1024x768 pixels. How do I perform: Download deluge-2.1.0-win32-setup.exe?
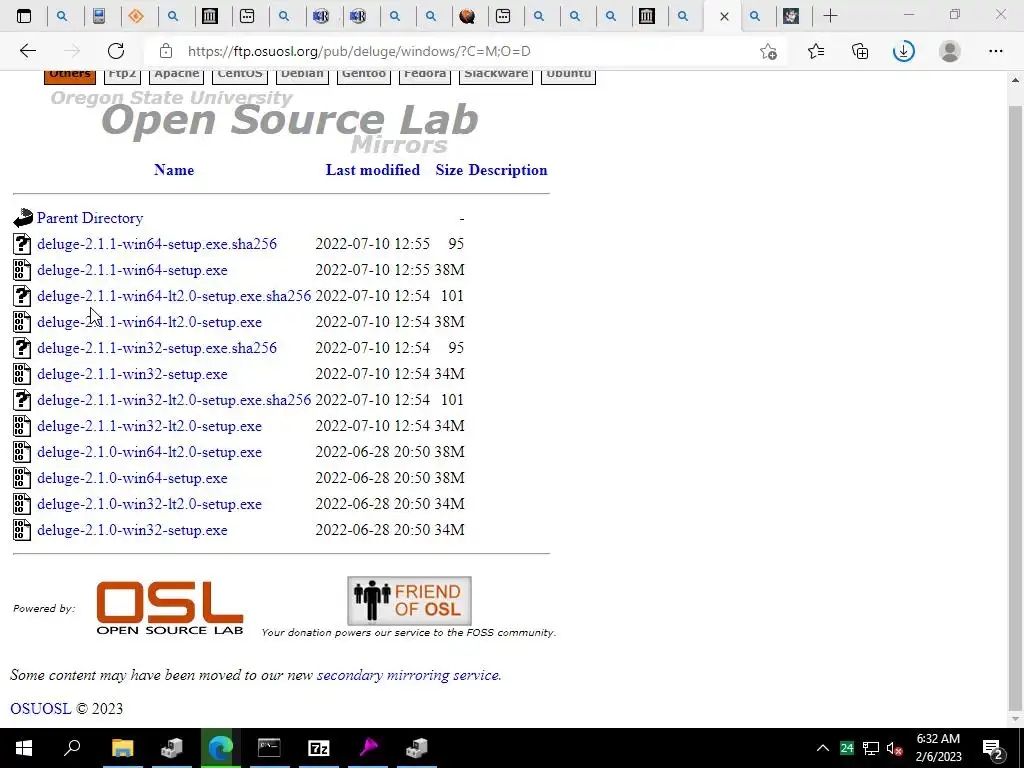tap(133, 530)
